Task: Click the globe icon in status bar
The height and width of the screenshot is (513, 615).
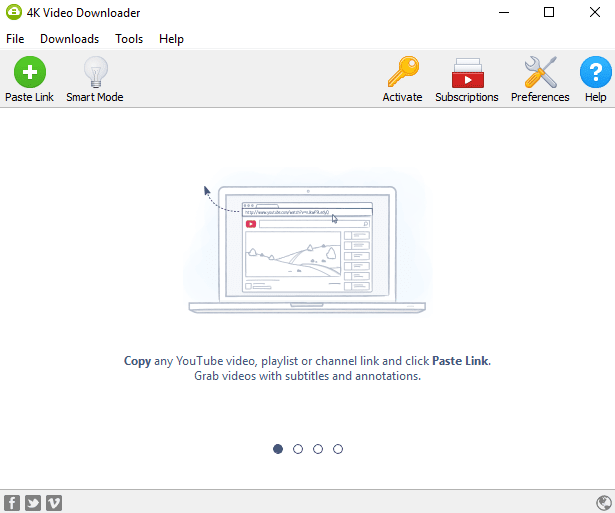Action: tap(604, 503)
